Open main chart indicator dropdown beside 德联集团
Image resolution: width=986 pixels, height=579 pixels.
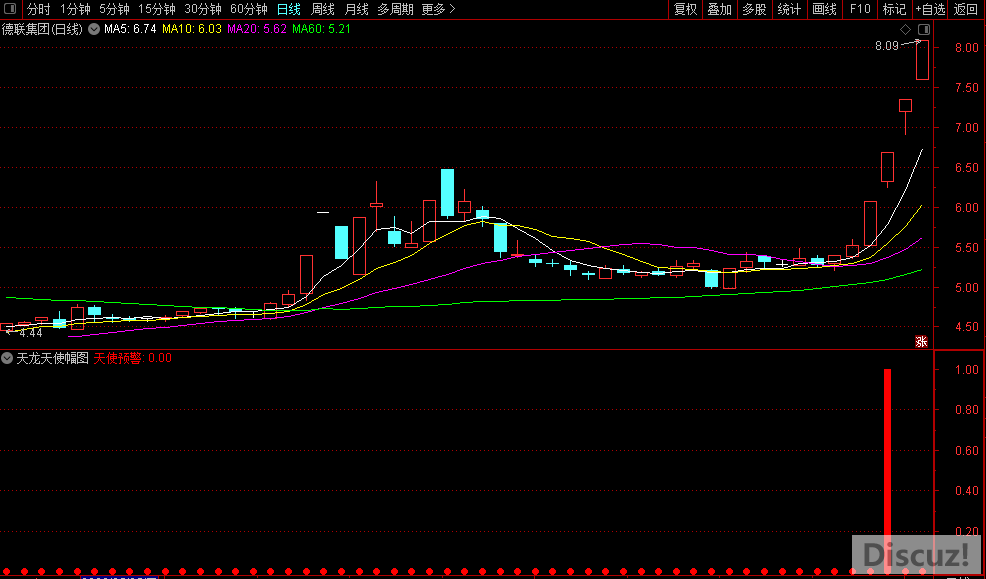pyautogui.click(x=94, y=30)
